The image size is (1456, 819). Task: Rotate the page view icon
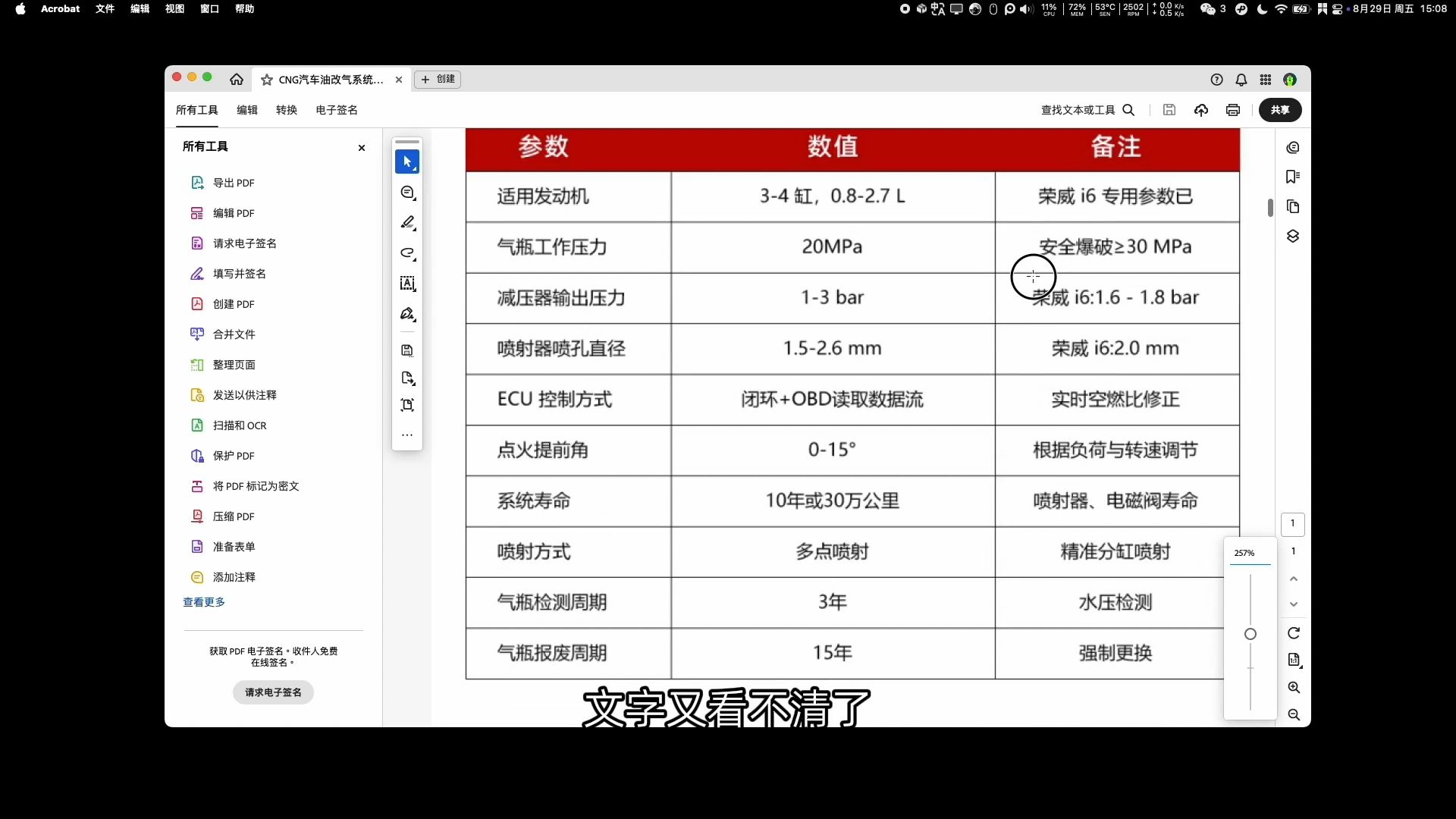pyautogui.click(x=1294, y=633)
